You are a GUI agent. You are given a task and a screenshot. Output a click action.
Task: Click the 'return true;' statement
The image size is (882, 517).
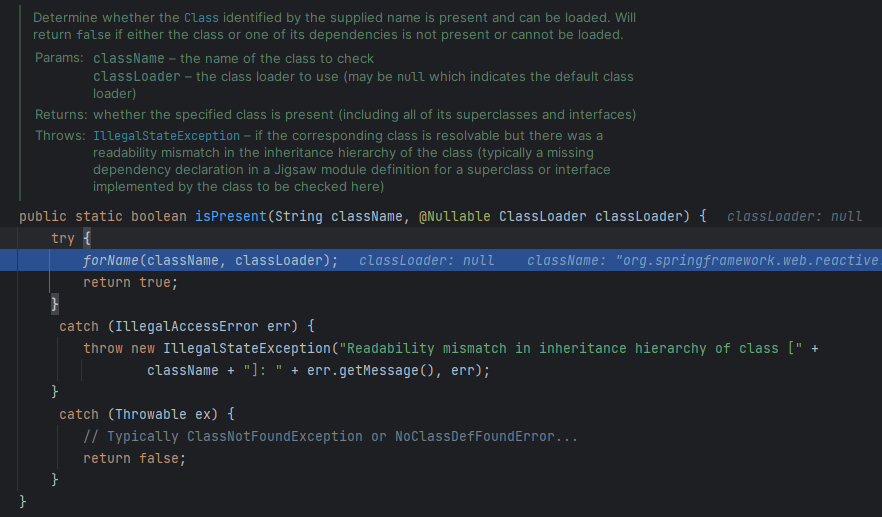tap(130, 282)
